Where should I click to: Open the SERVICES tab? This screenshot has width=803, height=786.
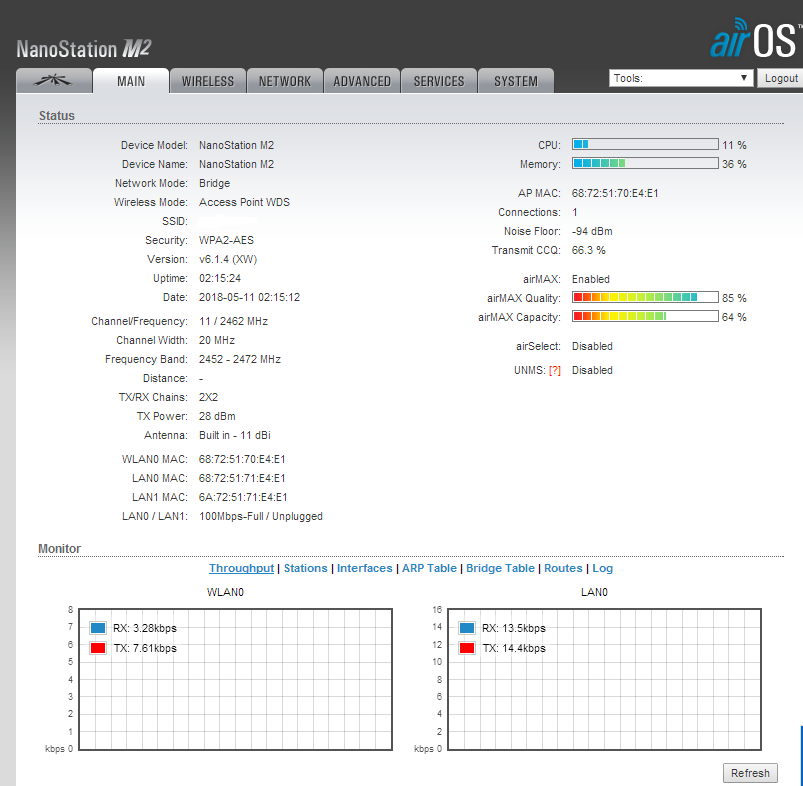pyautogui.click(x=439, y=81)
